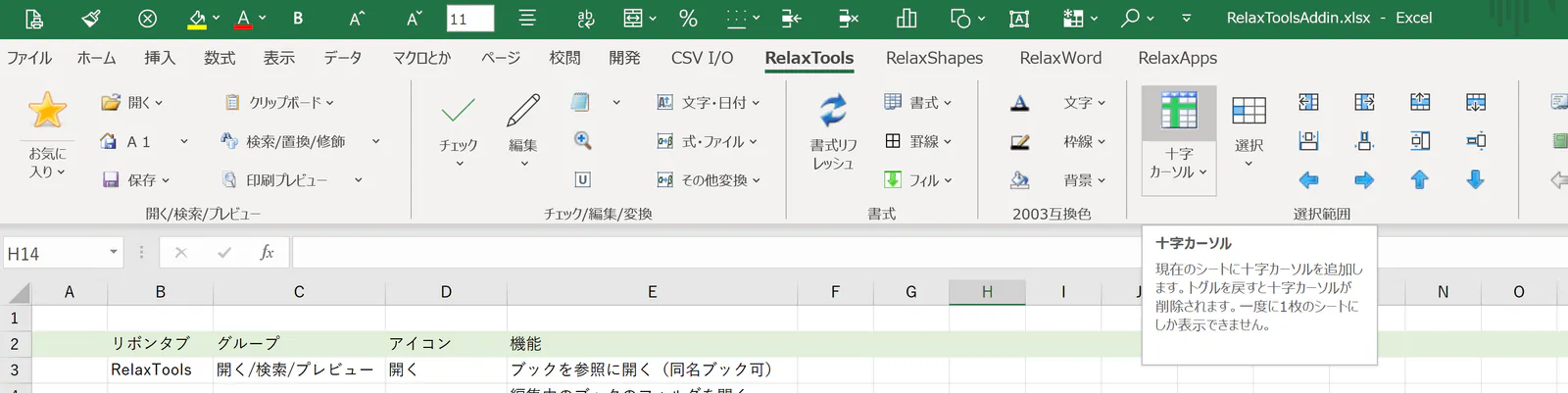
Task: Click the center alignment lines icon
Action: click(x=527, y=18)
